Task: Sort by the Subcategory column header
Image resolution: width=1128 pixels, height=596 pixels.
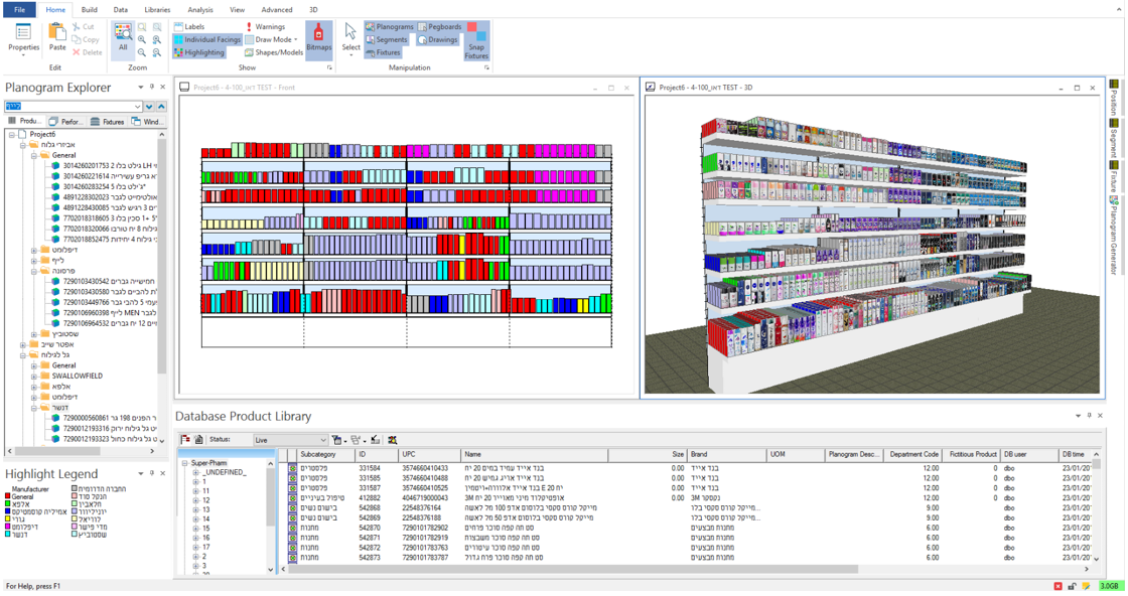Action: [326, 454]
